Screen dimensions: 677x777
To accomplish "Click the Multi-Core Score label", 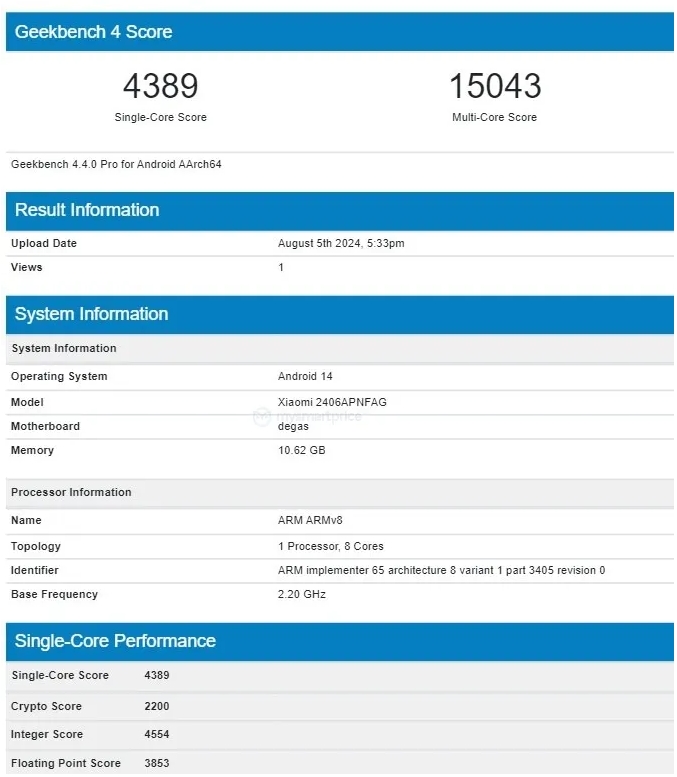I will [x=494, y=117].
